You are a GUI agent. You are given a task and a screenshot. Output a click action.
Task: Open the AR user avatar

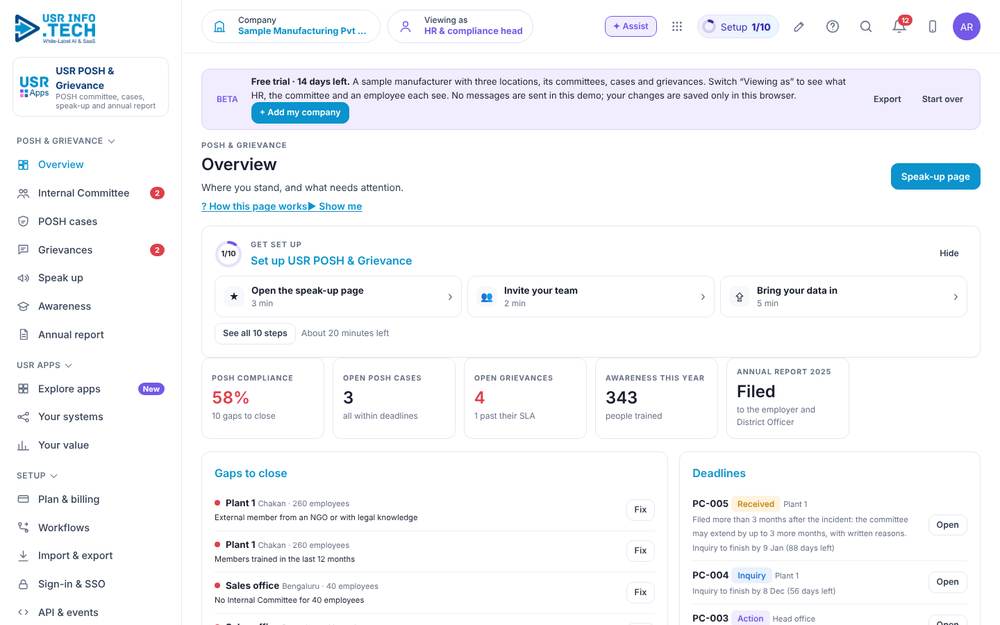coord(966,26)
